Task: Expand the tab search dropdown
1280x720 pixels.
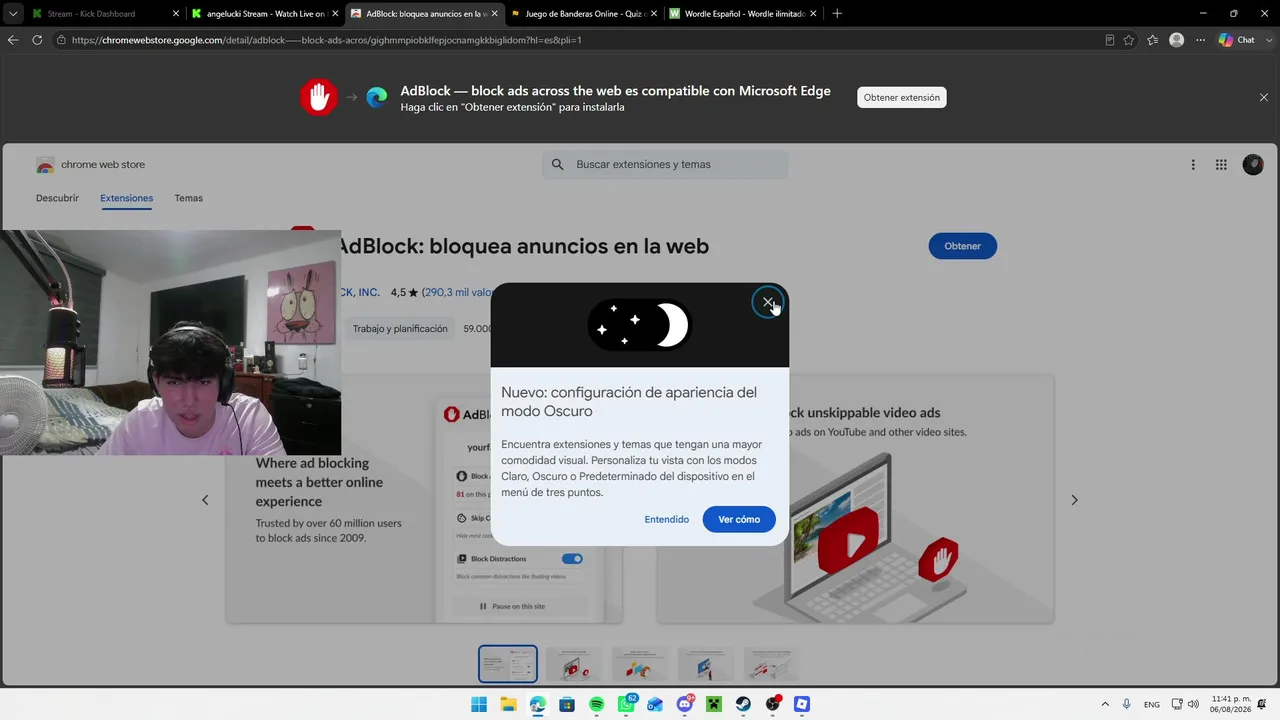Action: click(12, 14)
